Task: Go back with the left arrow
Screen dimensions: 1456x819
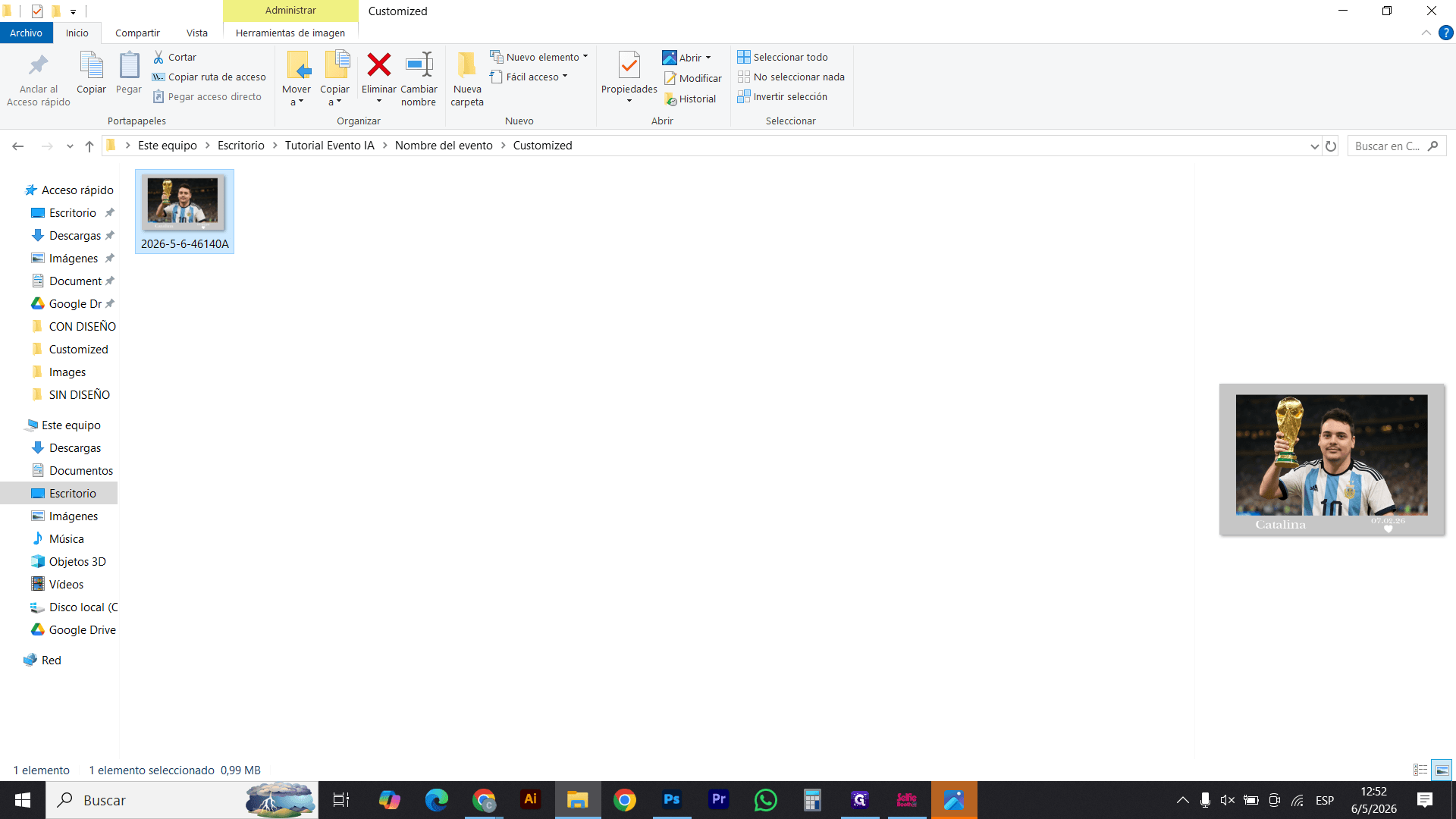Action: coord(18,146)
